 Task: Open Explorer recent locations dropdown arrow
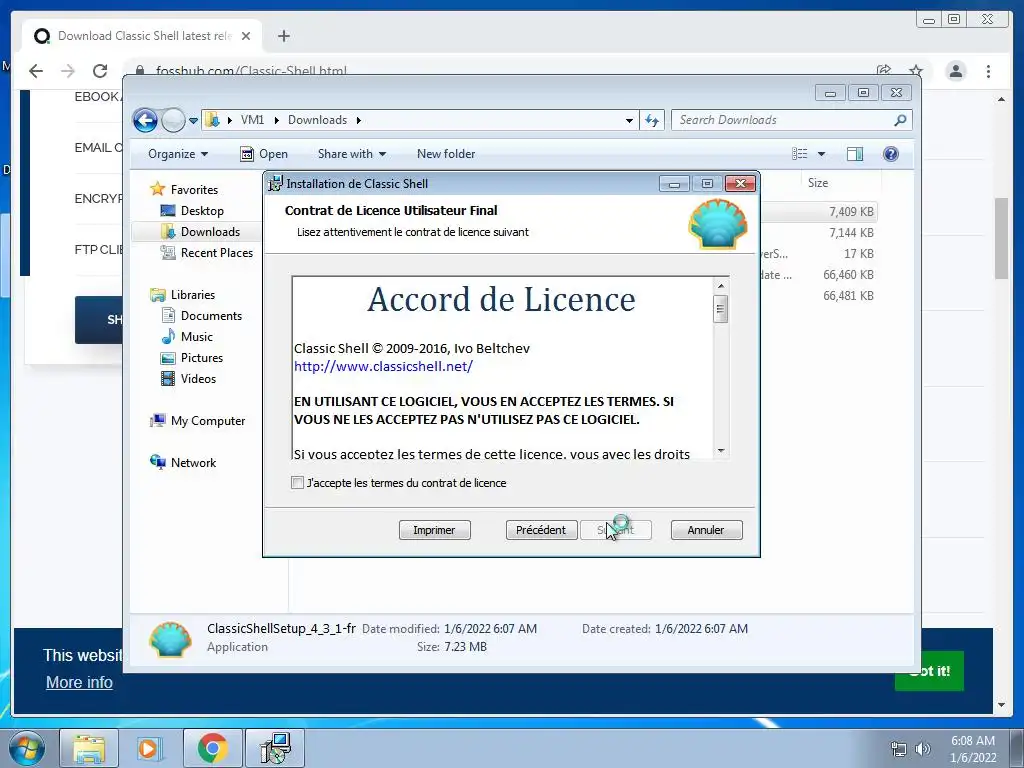193,121
